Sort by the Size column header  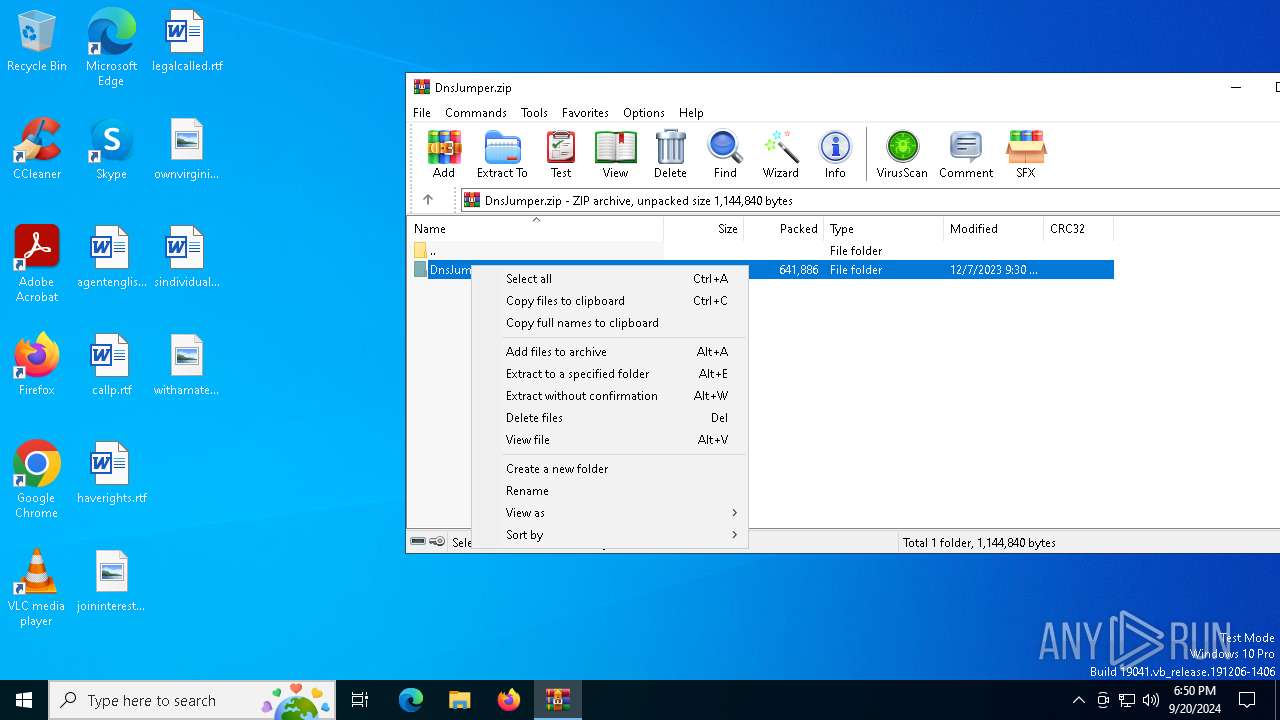pyautogui.click(x=704, y=229)
